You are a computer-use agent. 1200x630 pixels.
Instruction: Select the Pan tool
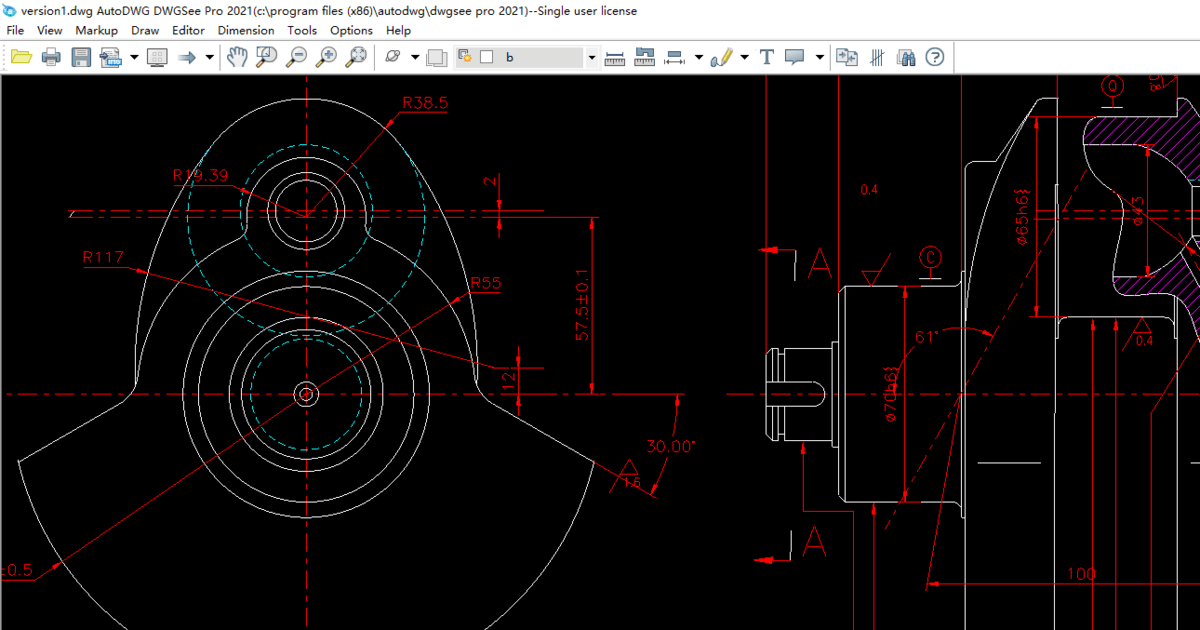tap(235, 57)
